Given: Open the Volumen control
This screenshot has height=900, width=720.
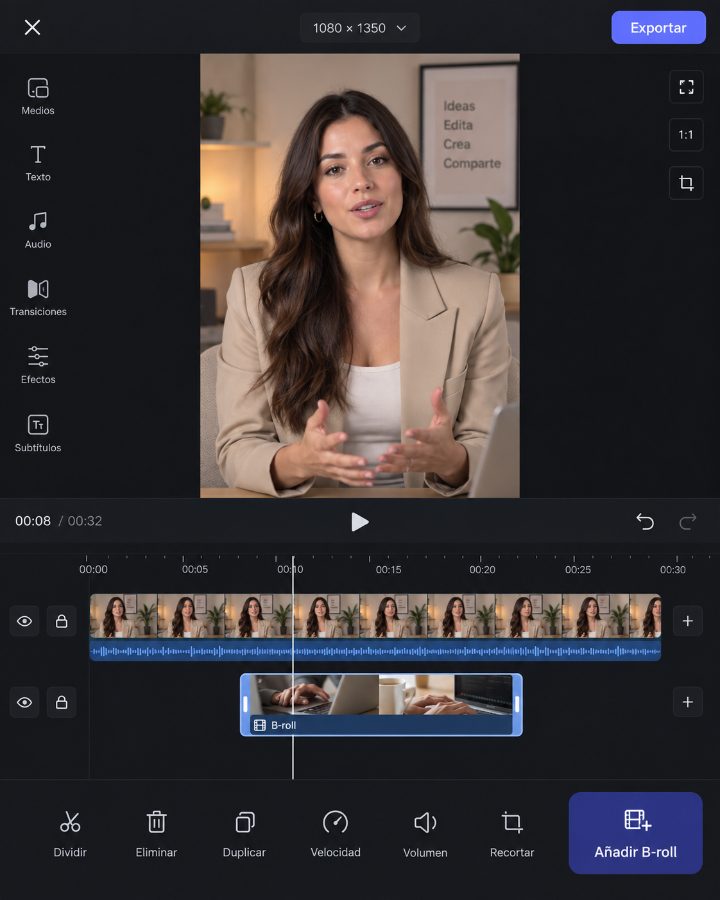Looking at the screenshot, I should tap(425, 834).
